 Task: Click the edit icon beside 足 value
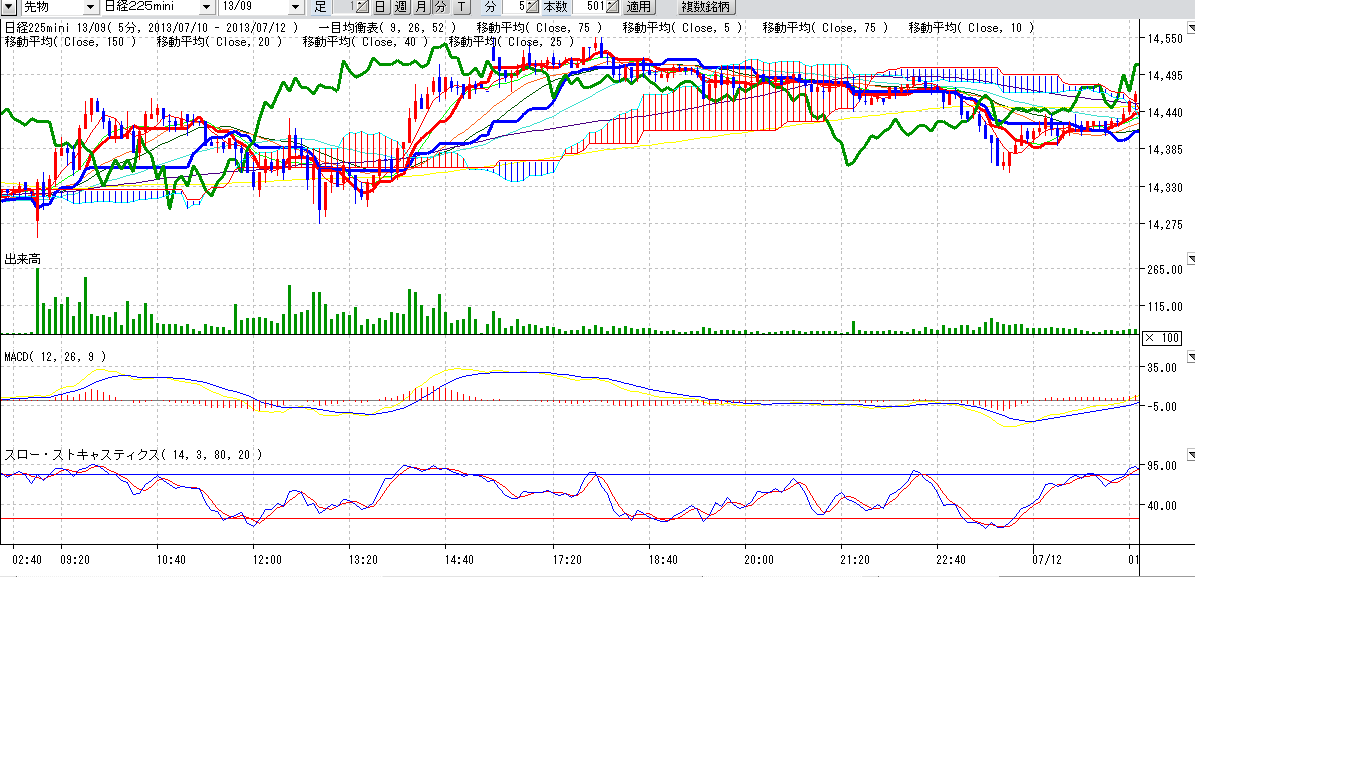click(x=362, y=7)
